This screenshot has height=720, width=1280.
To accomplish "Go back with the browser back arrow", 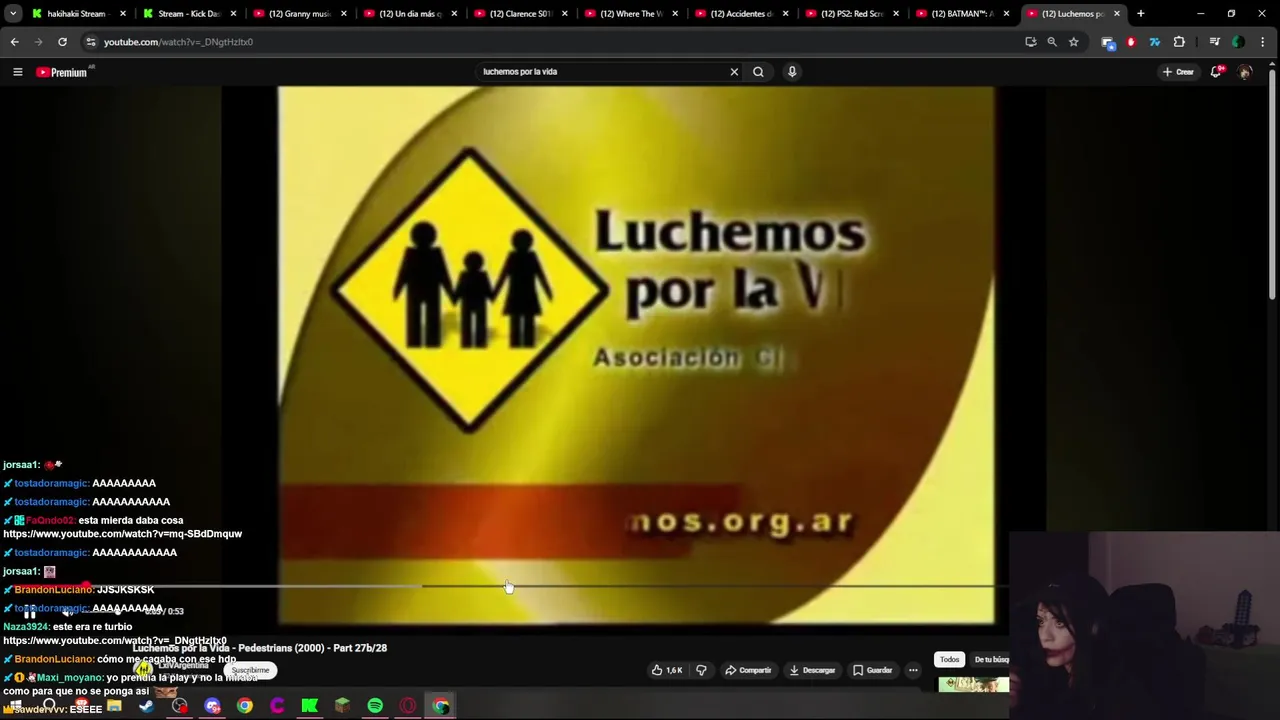I will (x=14, y=42).
